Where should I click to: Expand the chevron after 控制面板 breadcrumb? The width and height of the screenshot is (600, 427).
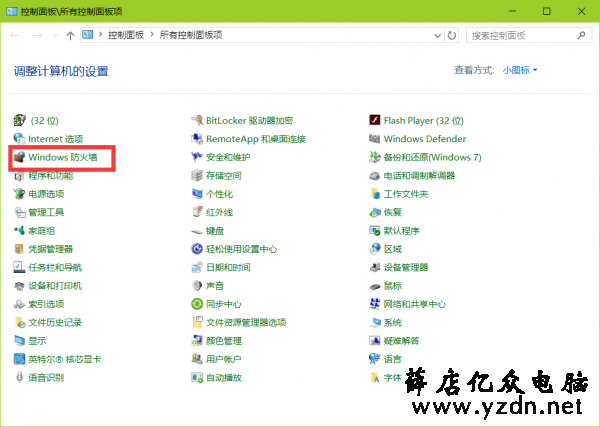152,35
